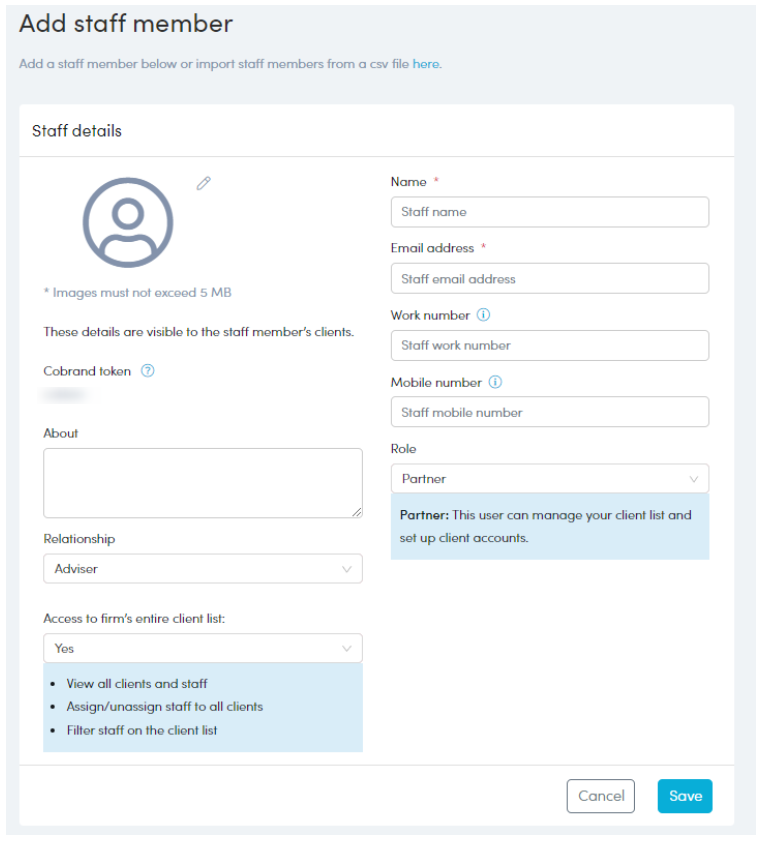This screenshot has height=843, width=763.
Task: Click the Save button
Action: coord(685,796)
